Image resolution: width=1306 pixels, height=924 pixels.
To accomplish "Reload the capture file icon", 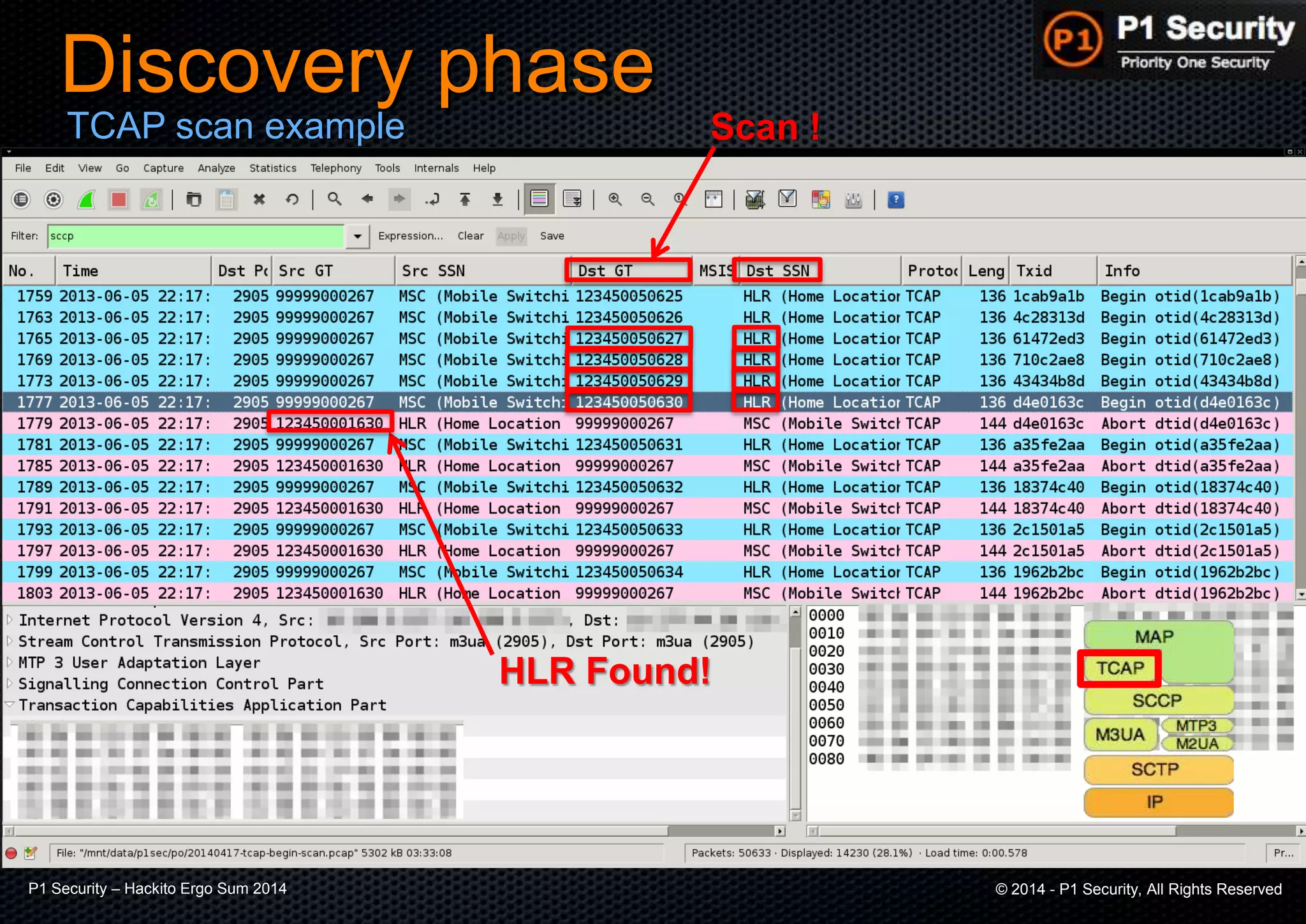I will [x=292, y=200].
